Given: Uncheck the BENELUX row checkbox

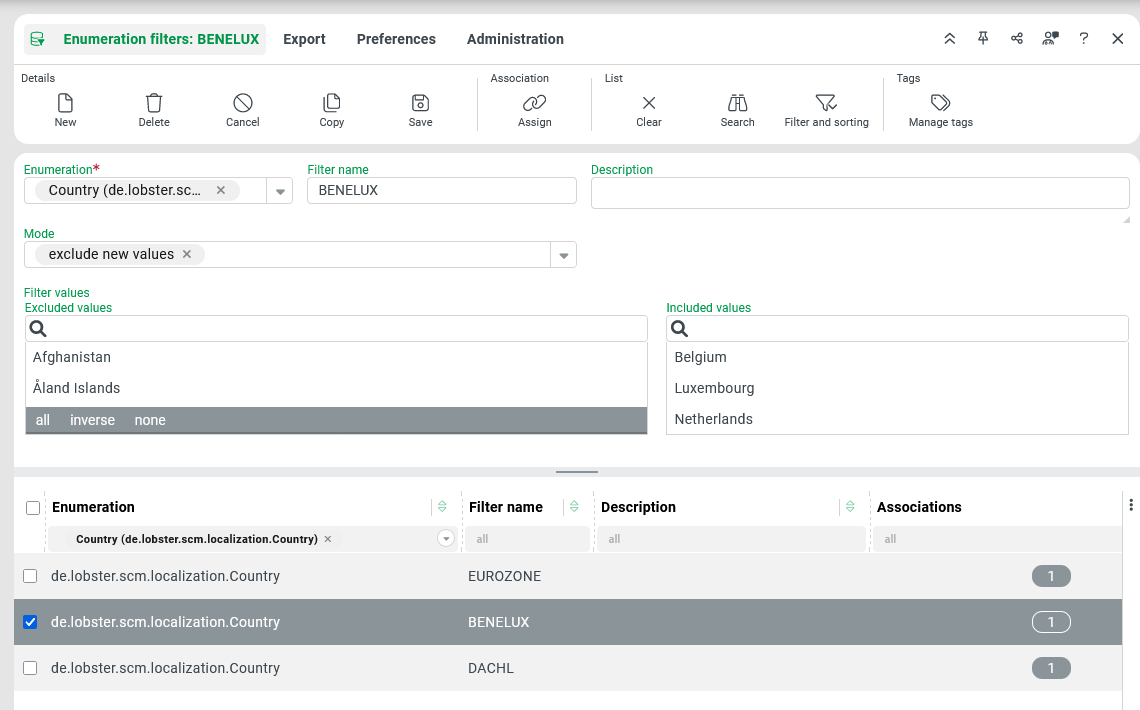Looking at the screenshot, I should [x=30, y=622].
